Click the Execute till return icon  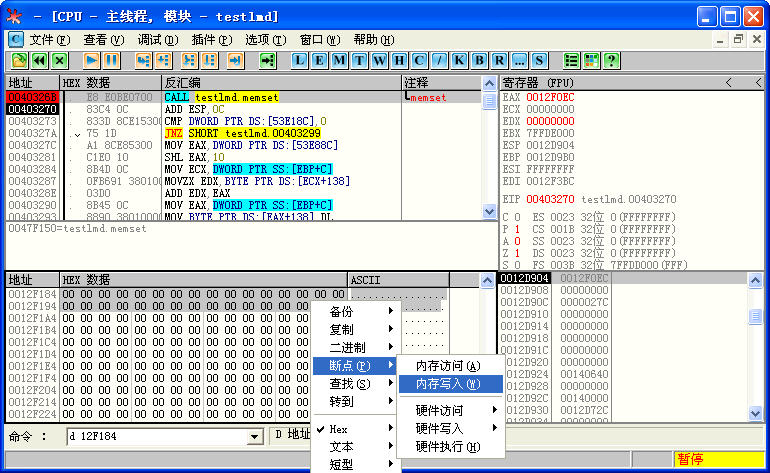(x=236, y=60)
